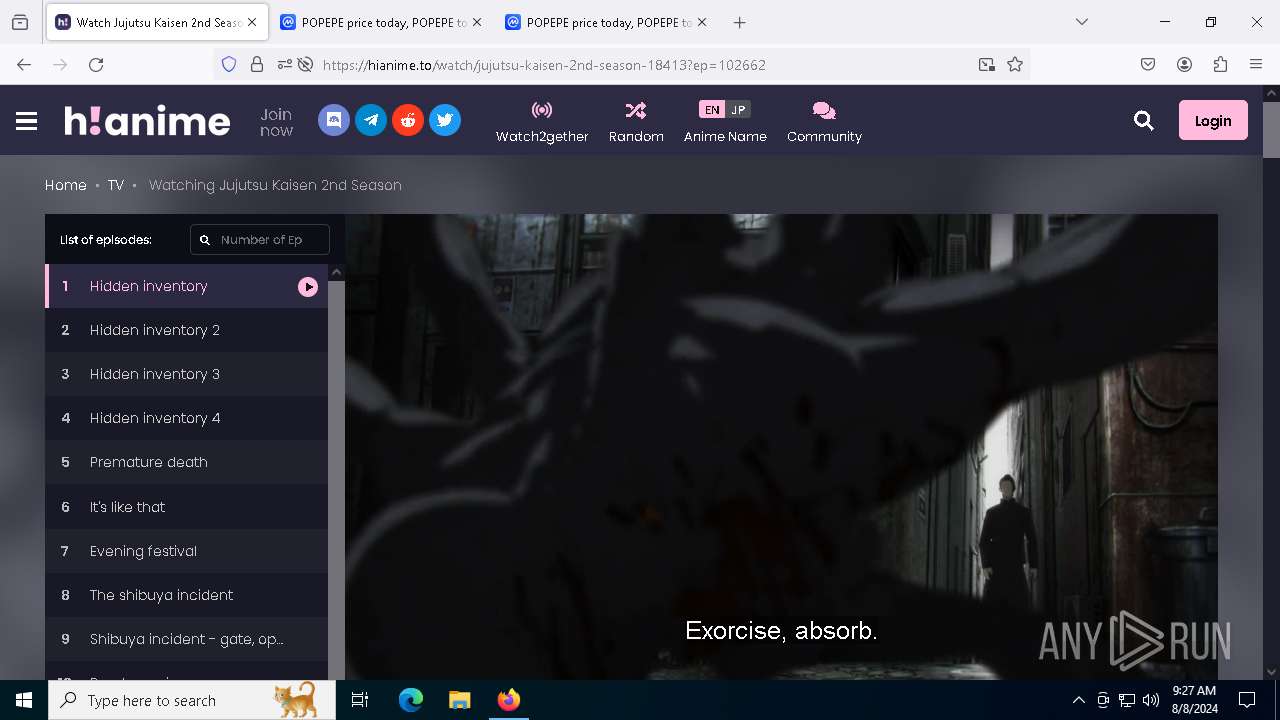Screen dimensions: 1280x720
Task: Select episode 9 Shibuya incident - gate
Action: coord(186,639)
